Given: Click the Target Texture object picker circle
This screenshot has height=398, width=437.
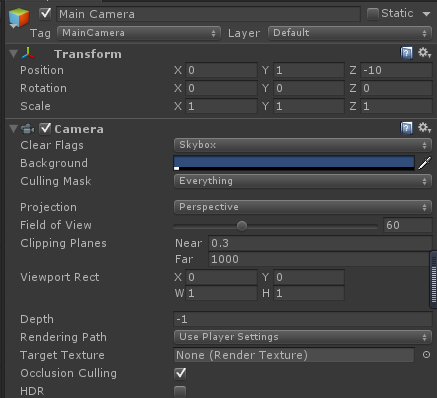Looking at the screenshot, I should click(426, 355).
